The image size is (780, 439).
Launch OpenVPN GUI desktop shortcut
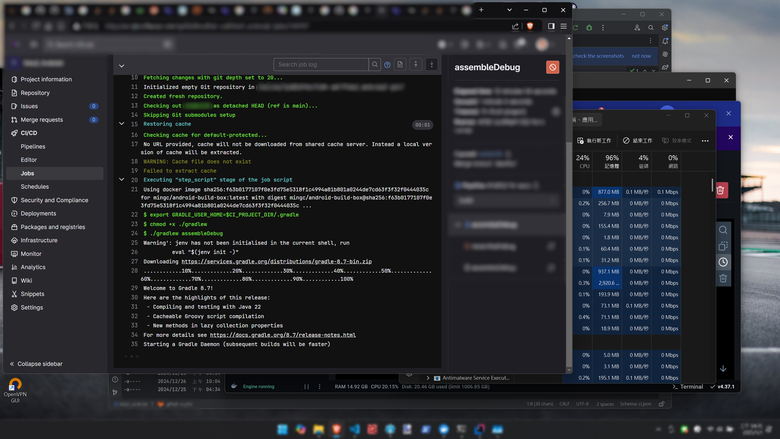[15, 390]
